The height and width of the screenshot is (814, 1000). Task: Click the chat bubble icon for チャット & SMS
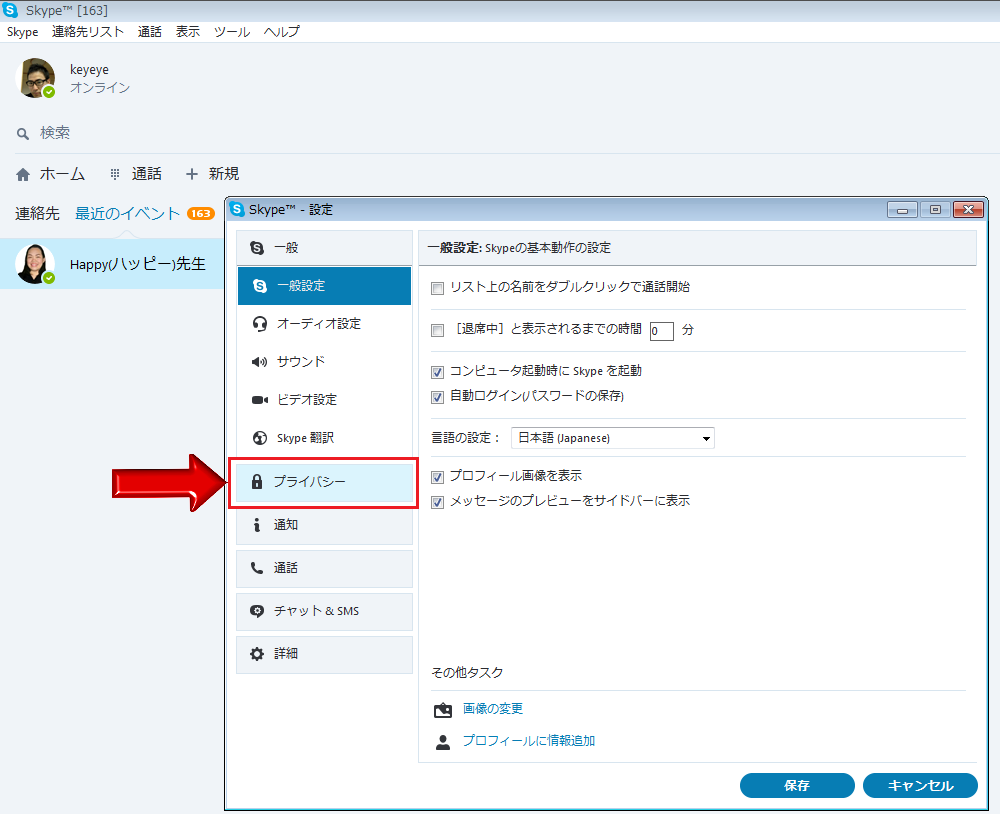[257, 611]
